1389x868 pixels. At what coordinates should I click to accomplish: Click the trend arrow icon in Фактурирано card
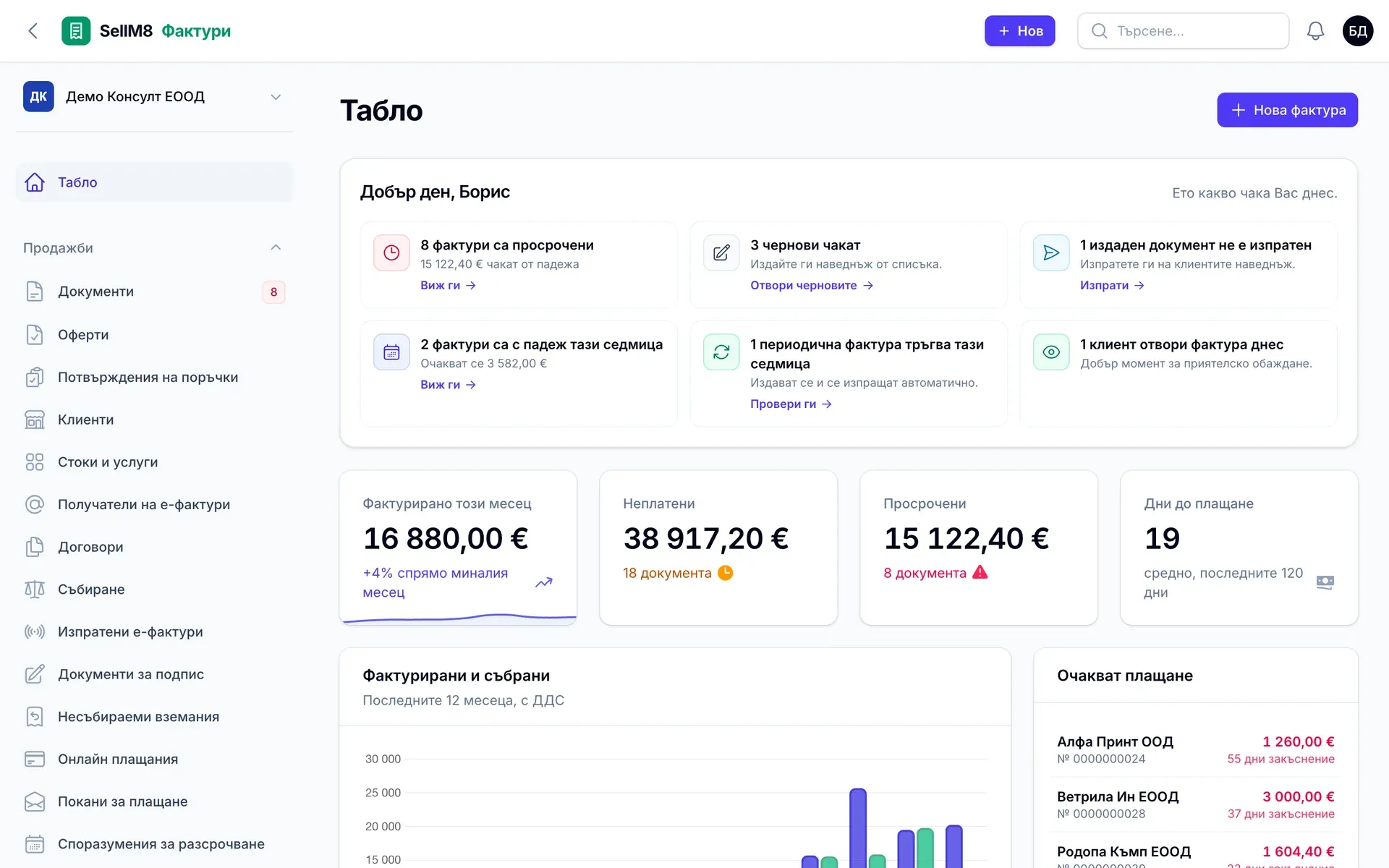click(544, 582)
